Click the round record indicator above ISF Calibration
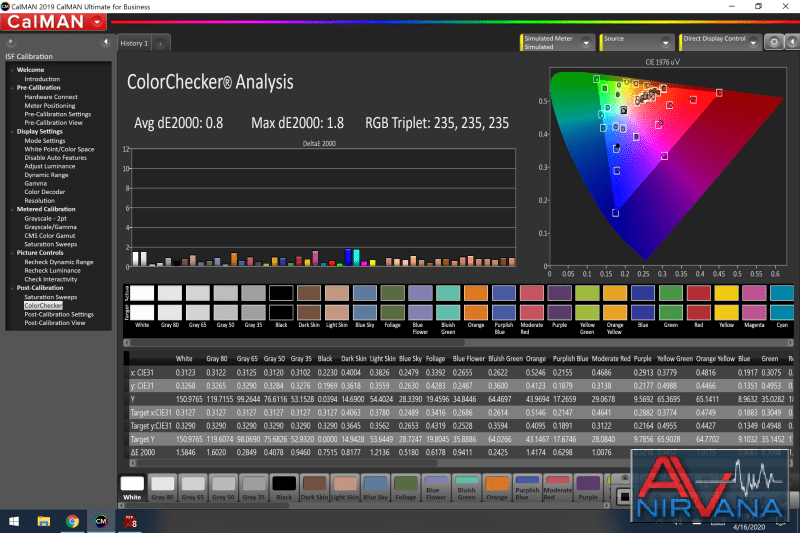Viewport: 800px width, 533px height. pyautogui.click(x=10, y=42)
